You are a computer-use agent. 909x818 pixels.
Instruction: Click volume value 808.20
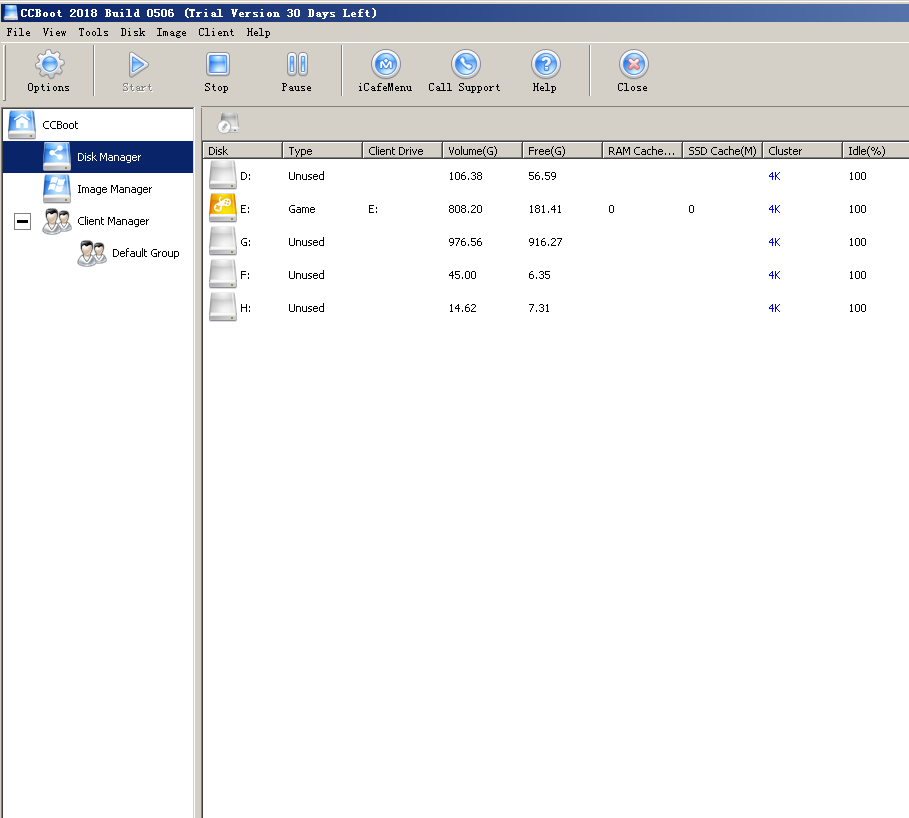[465, 209]
